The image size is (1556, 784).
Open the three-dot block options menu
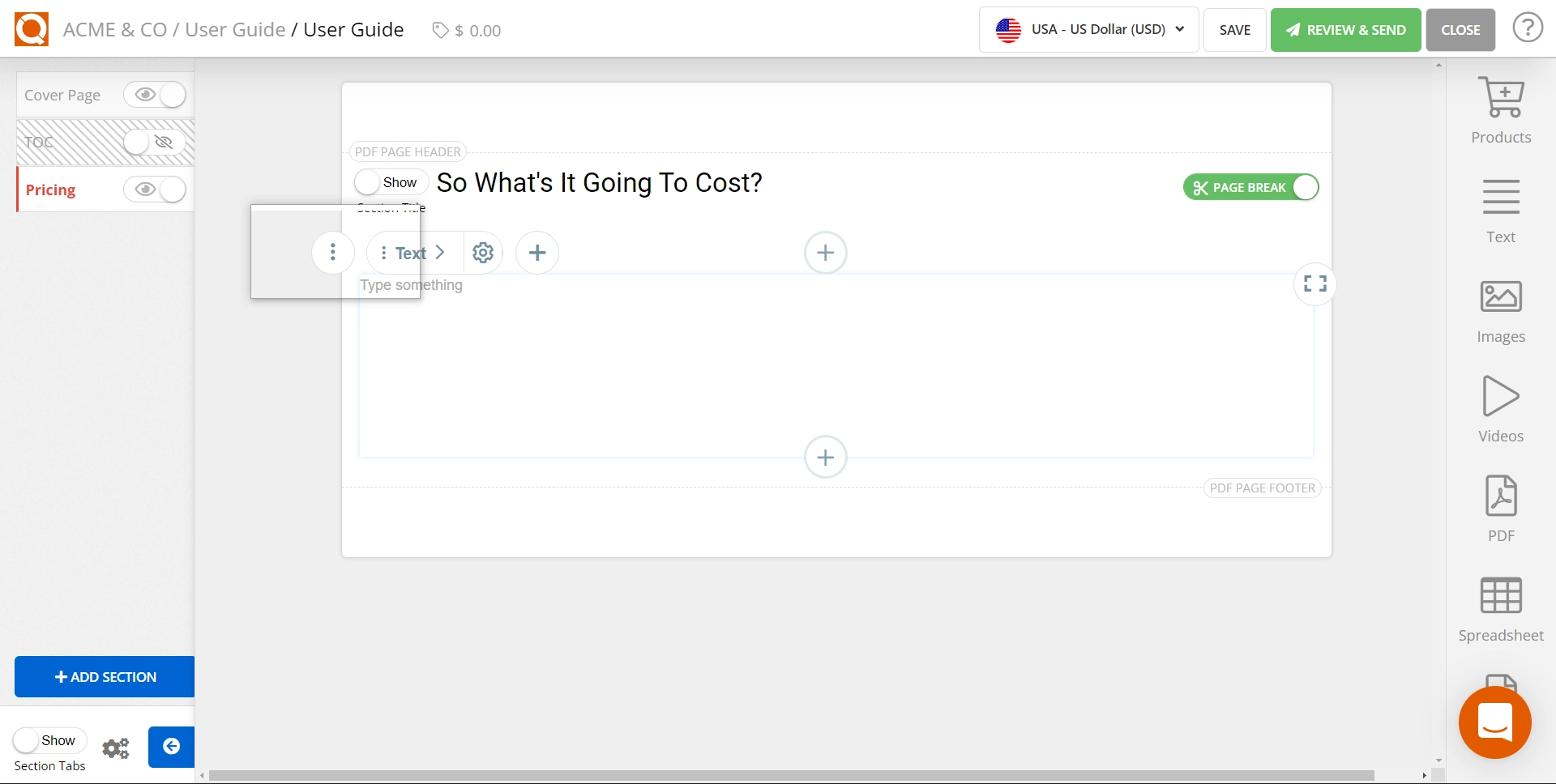tap(333, 253)
